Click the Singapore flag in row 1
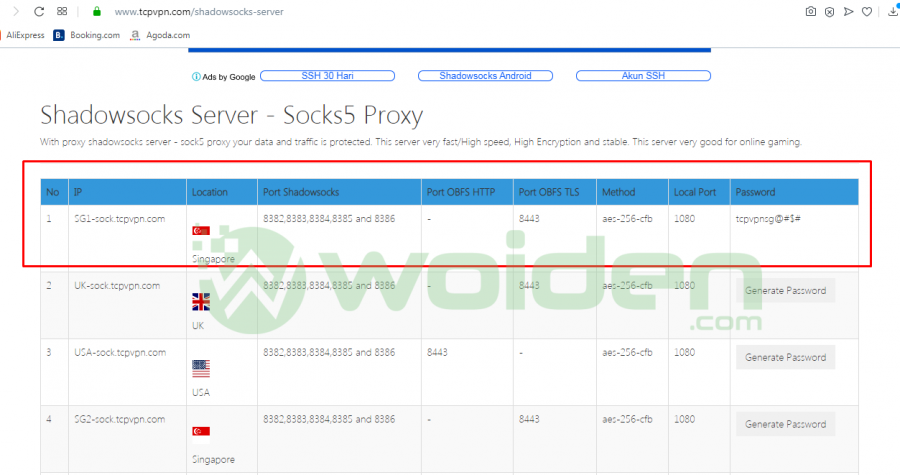 pyautogui.click(x=201, y=231)
